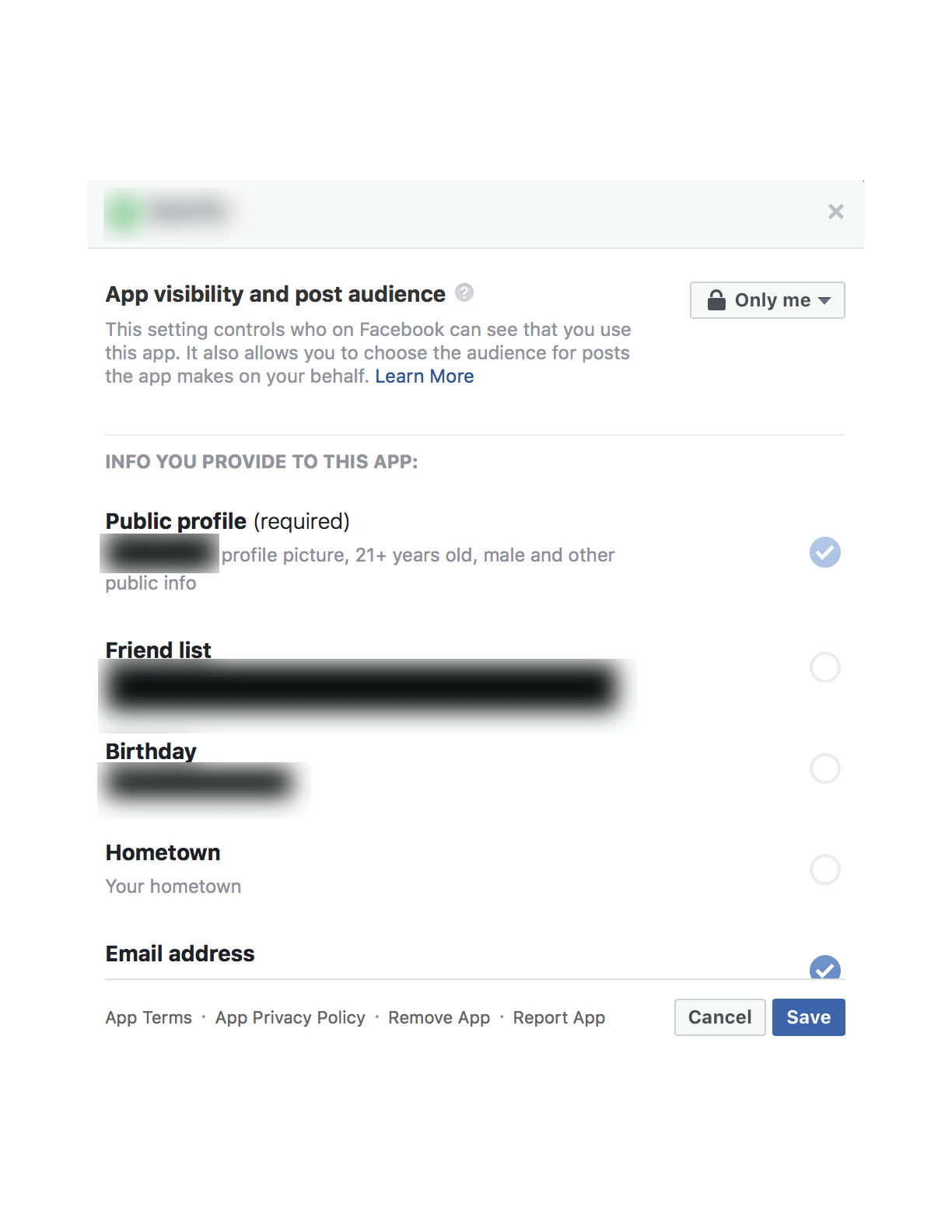Click the blurred app logo icon
Screen dimensions: 952x1232
click(x=124, y=212)
